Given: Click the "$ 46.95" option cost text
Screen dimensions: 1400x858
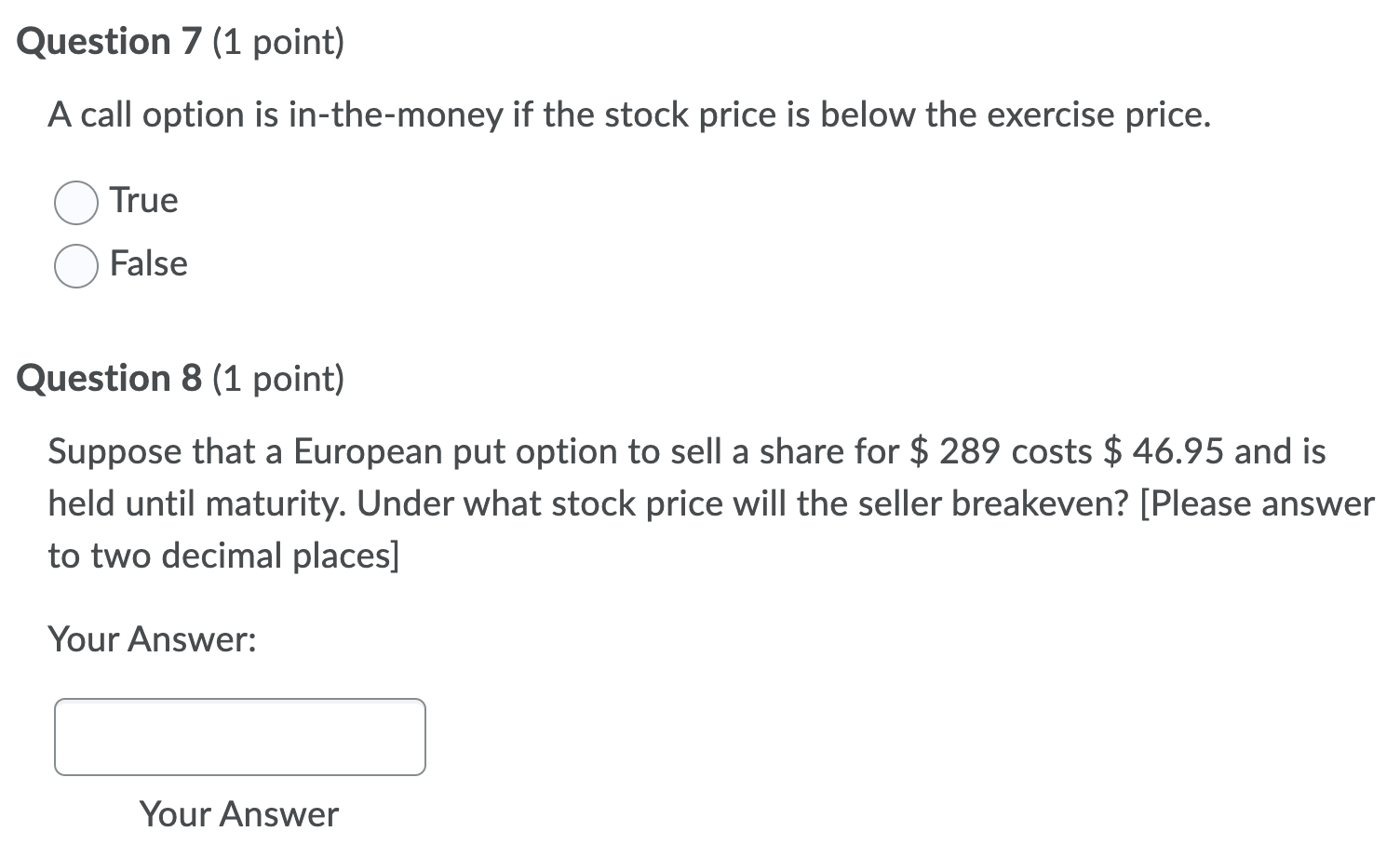Looking at the screenshot, I should (1164, 451).
